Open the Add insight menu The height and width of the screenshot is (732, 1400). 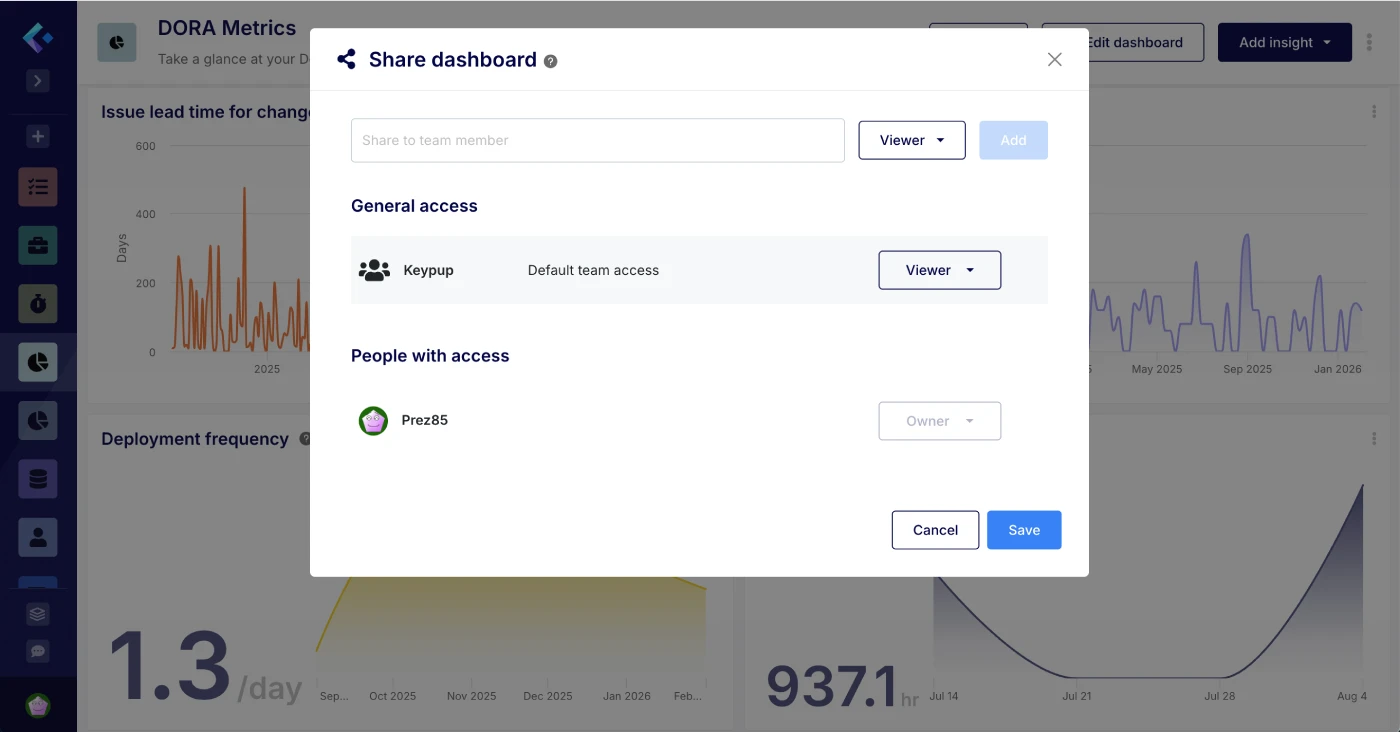point(1284,42)
